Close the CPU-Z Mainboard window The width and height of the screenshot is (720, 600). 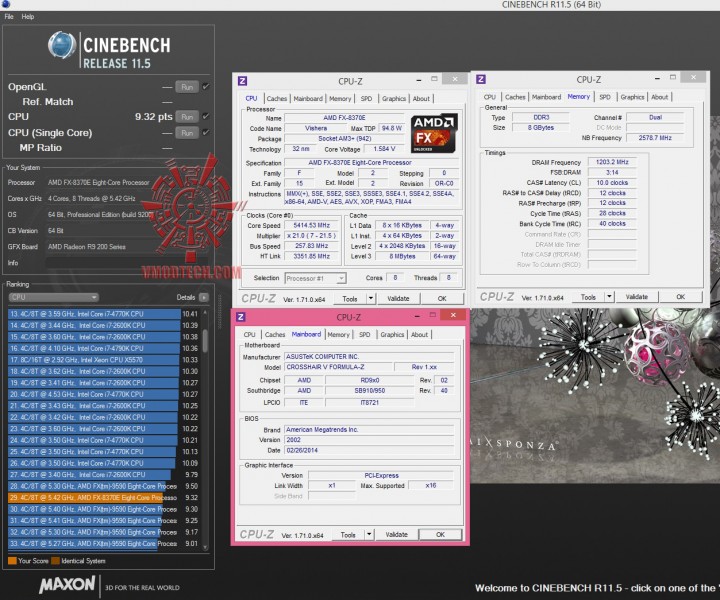tap(453, 315)
